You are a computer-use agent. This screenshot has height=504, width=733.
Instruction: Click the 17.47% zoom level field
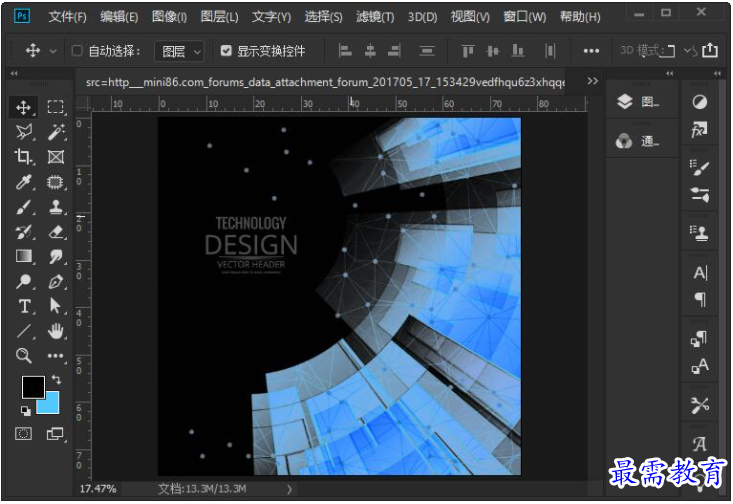(x=98, y=489)
